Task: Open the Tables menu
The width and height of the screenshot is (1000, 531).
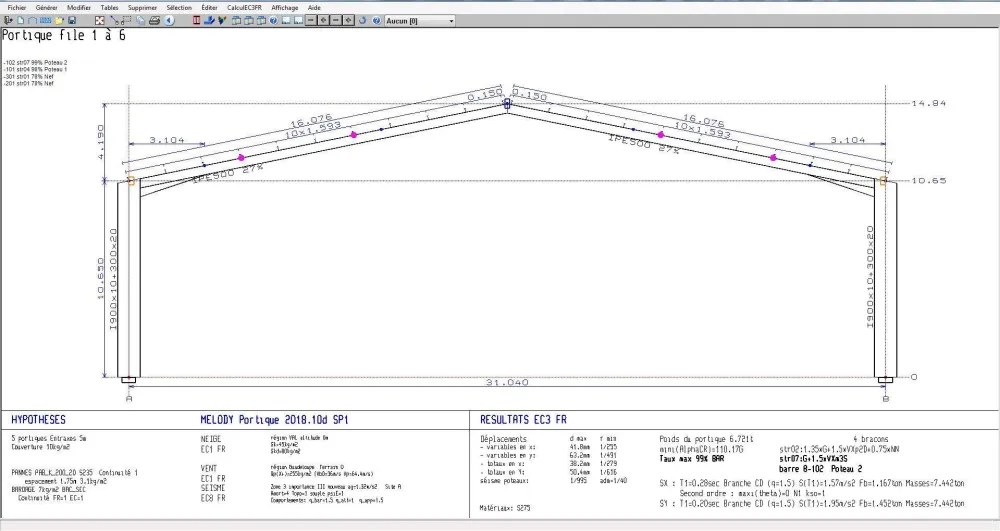Action: click(x=110, y=8)
